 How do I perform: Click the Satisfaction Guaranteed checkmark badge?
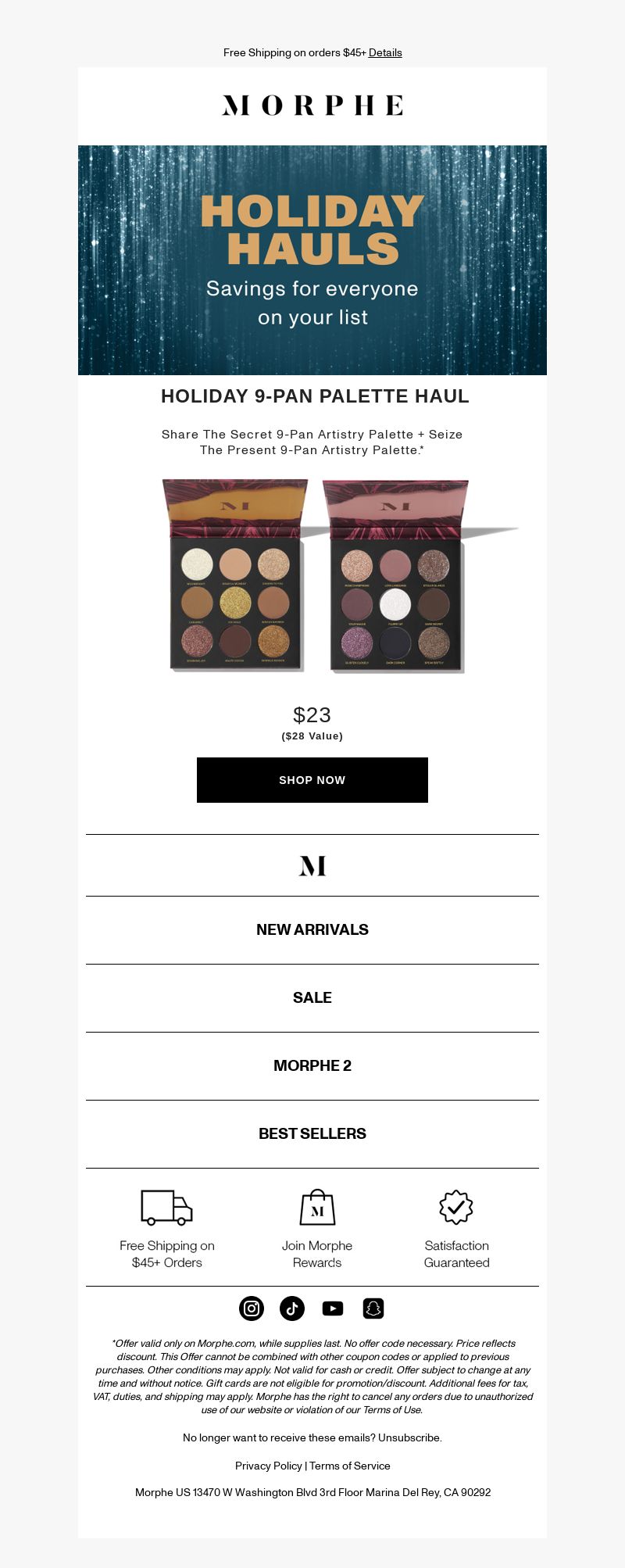pyautogui.click(x=456, y=1207)
